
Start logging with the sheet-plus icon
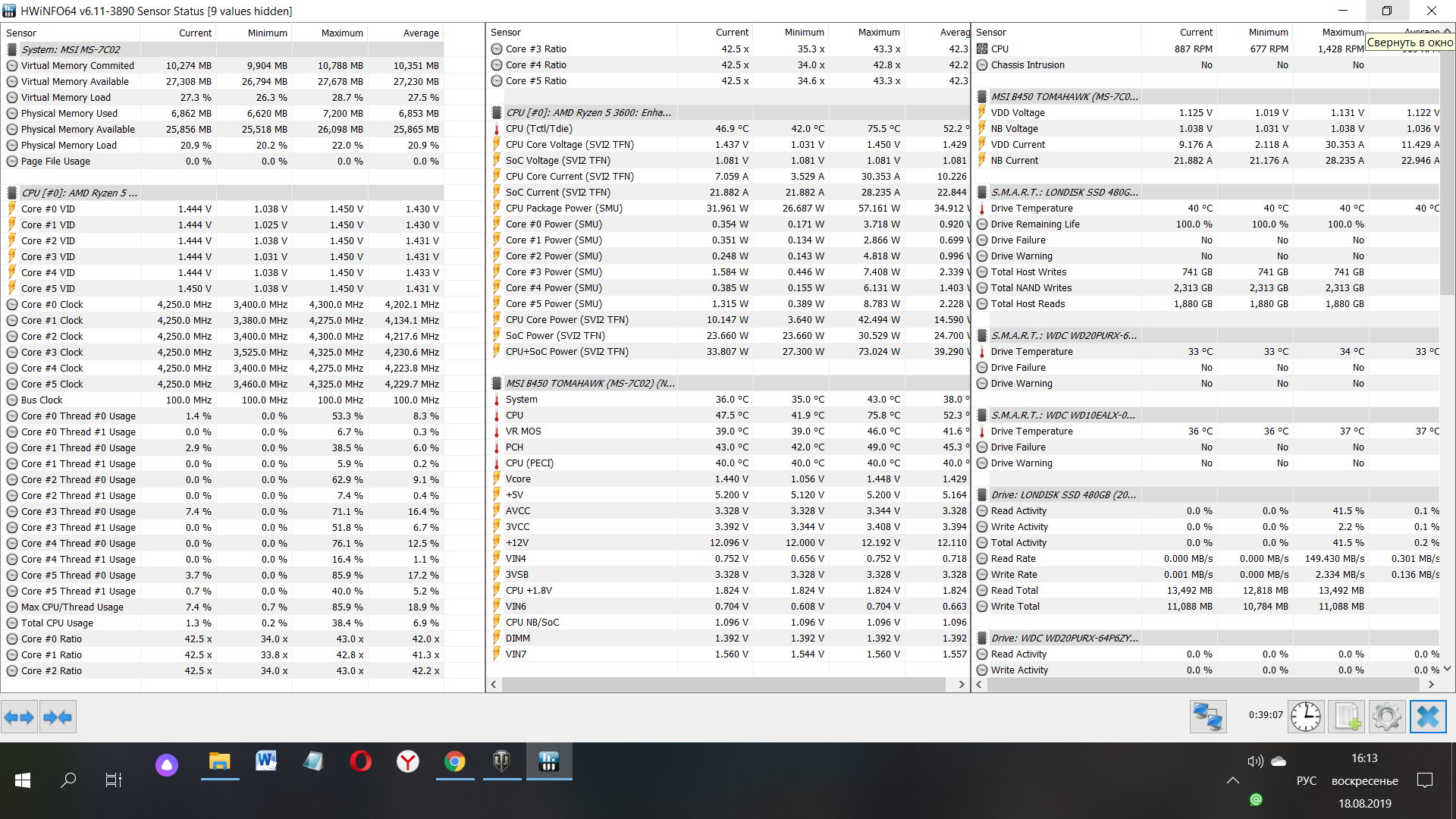1347,717
